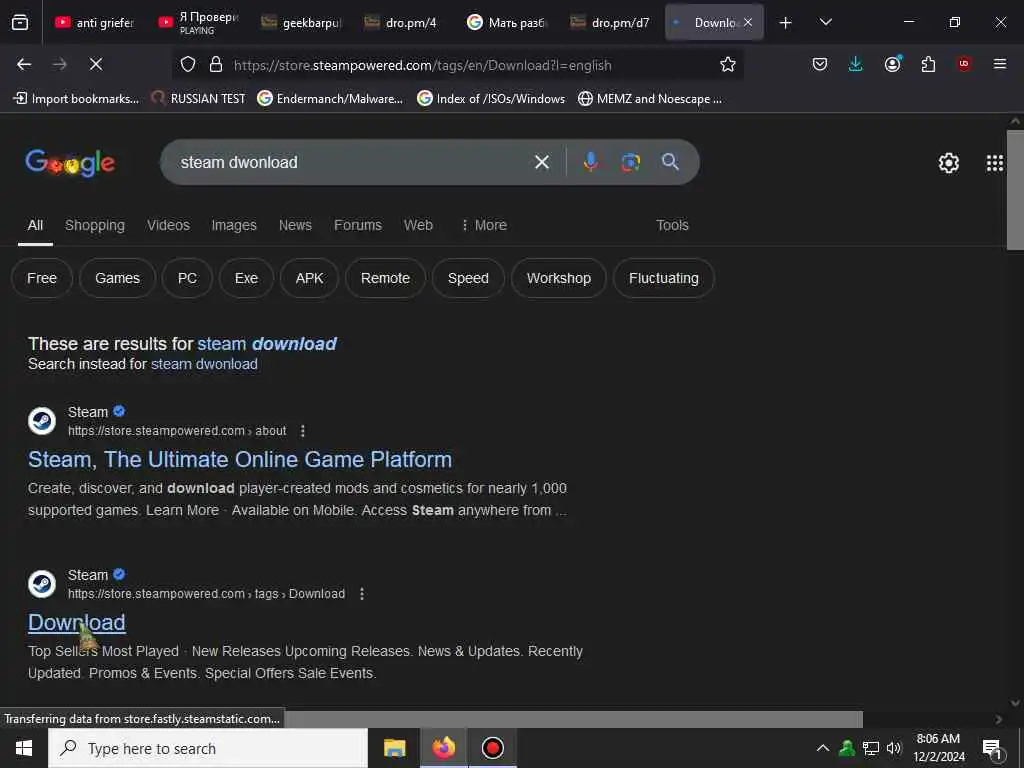Open the Firefox account menu
The width and height of the screenshot is (1024, 768).
pyautogui.click(x=892, y=64)
